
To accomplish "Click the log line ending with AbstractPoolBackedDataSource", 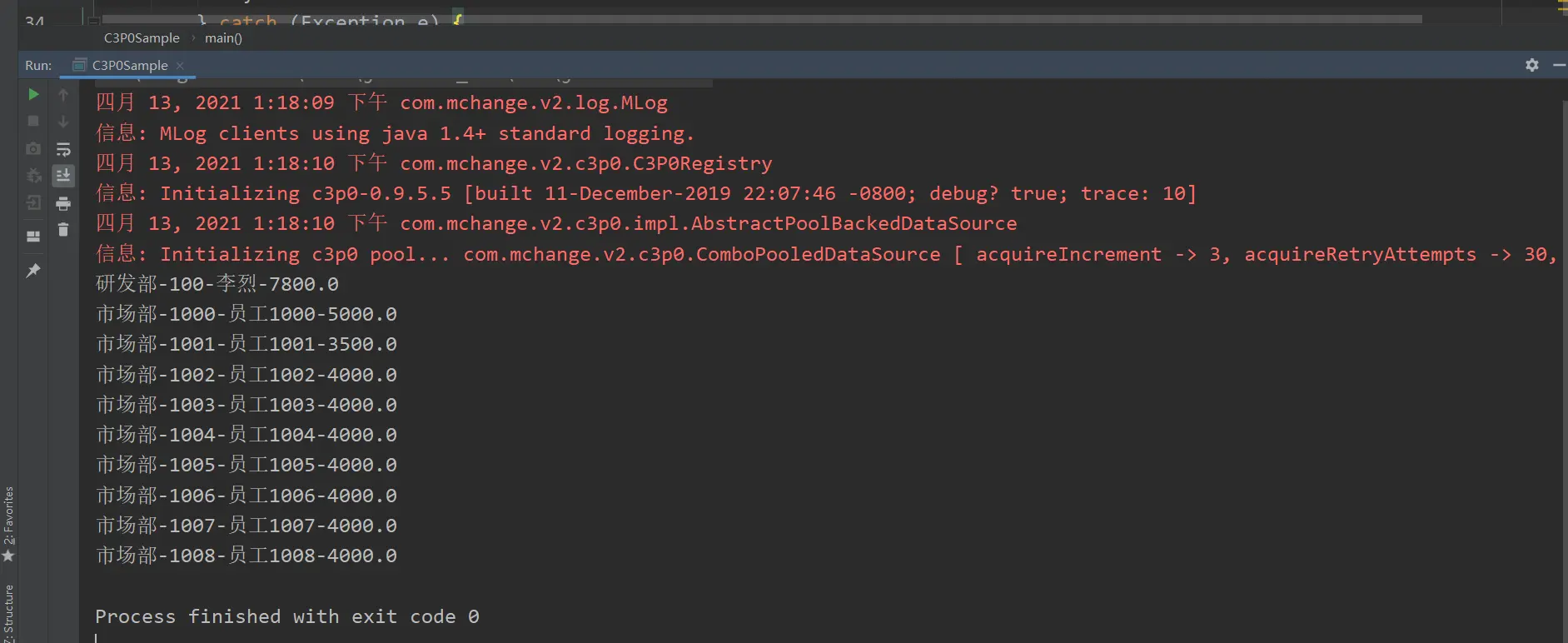I will [x=556, y=223].
